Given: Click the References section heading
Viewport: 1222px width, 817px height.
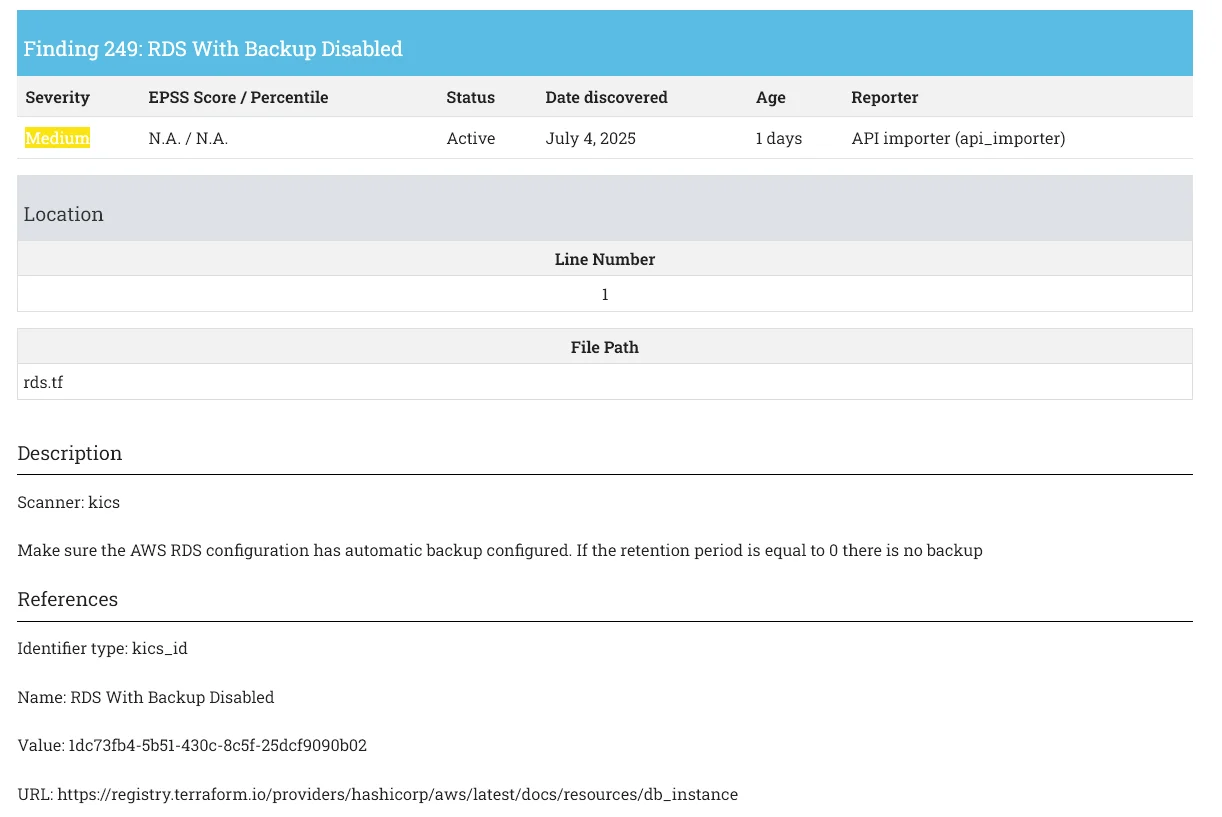Looking at the screenshot, I should pyautogui.click(x=68, y=599).
